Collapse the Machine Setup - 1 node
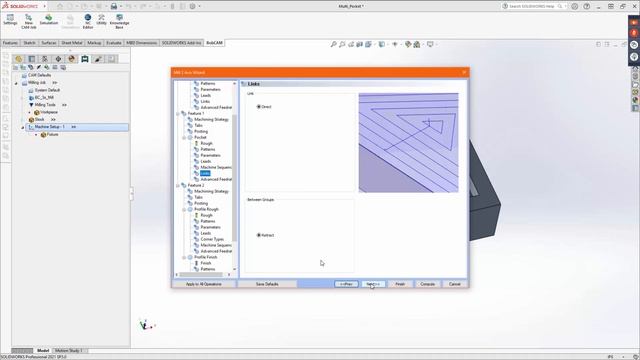Screen dimensions: 640x360 point(23,127)
